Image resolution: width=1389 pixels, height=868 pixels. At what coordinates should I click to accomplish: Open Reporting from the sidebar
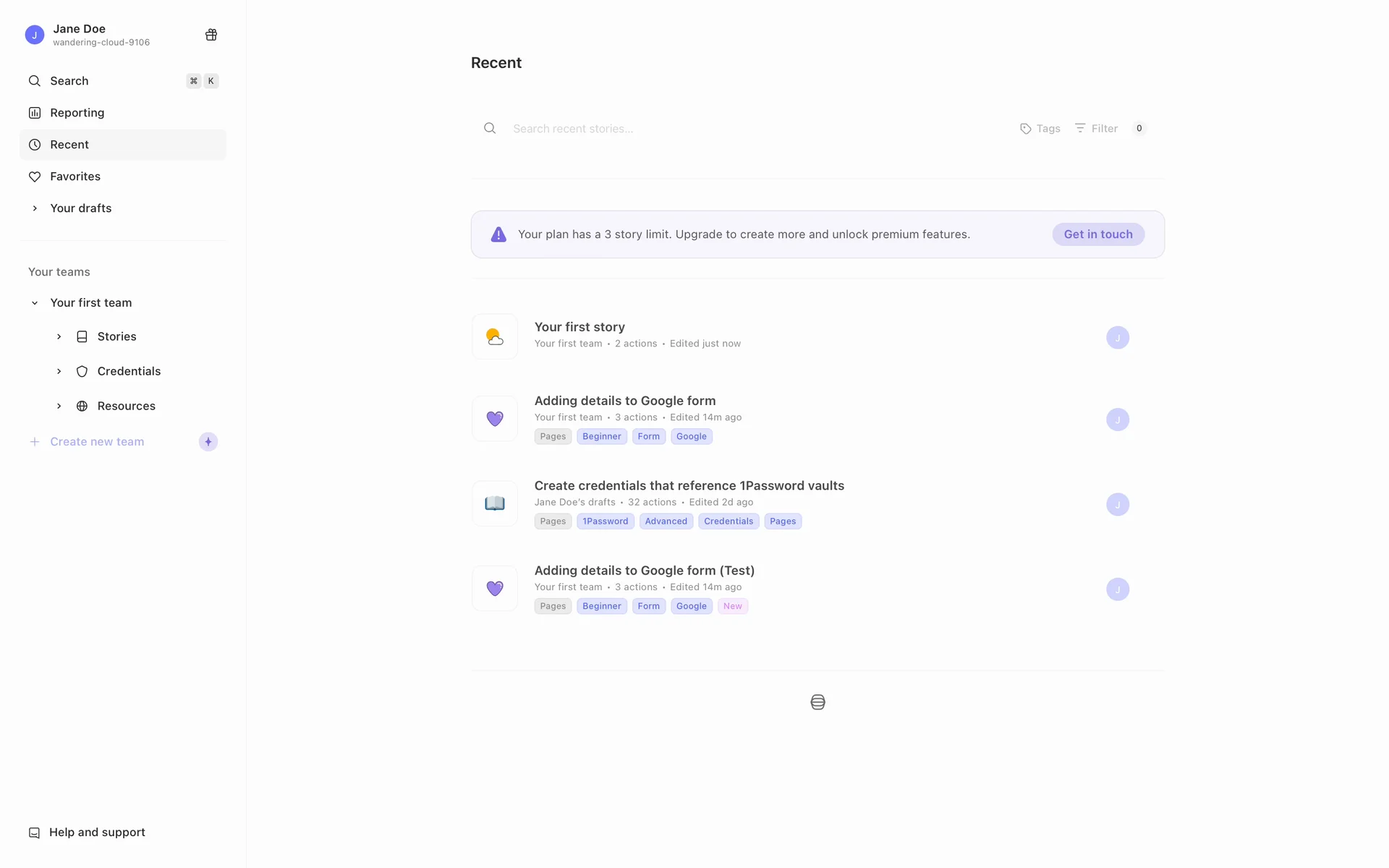(77, 113)
